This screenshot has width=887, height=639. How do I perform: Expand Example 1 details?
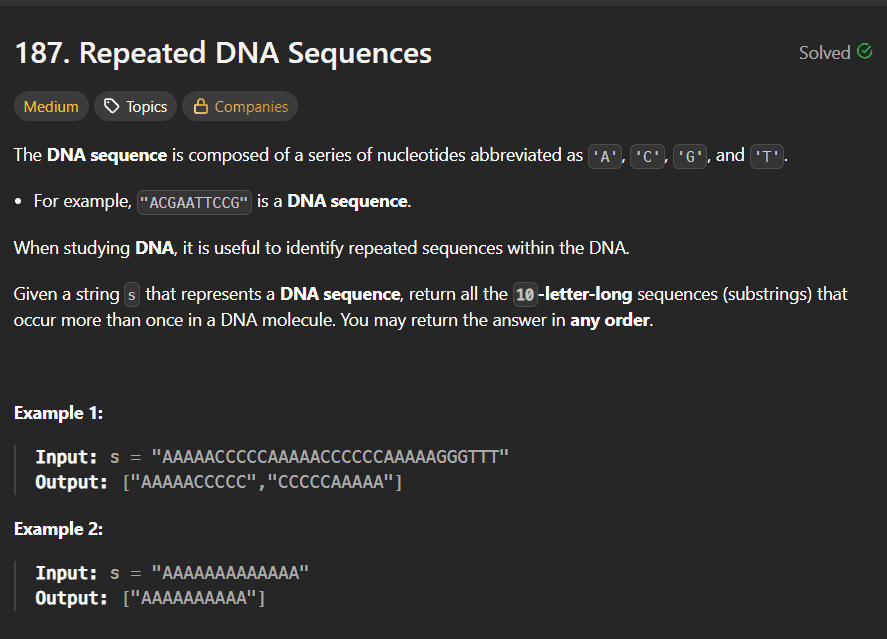coord(58,412)
